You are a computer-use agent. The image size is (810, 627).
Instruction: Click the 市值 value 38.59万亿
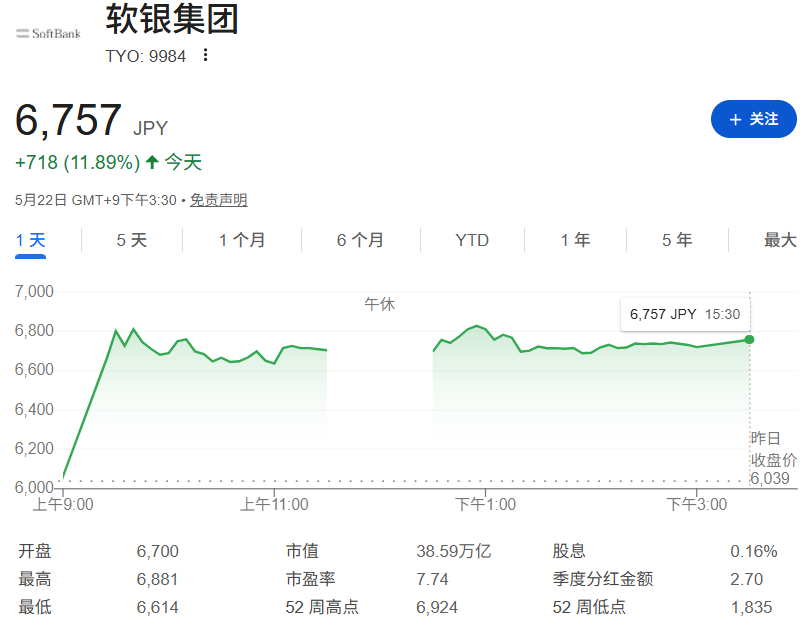click(454, 551)
